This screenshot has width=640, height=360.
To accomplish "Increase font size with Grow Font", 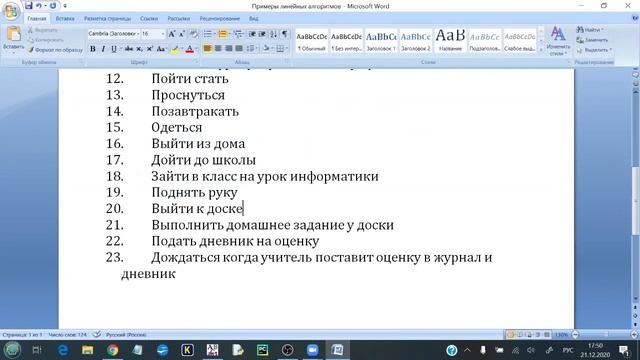I will coord(172,34).
